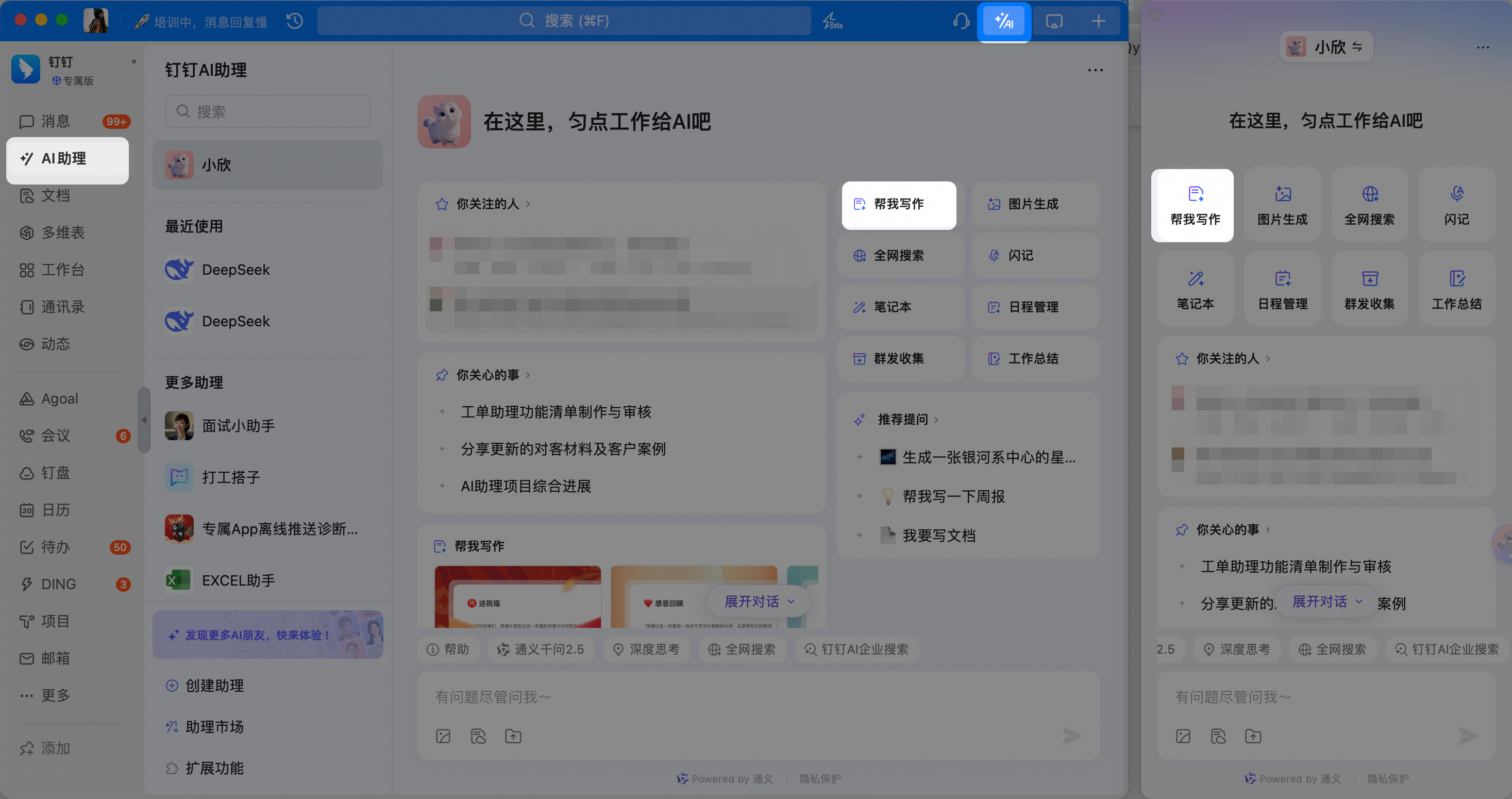
Task: Select 帮我写一下周报 suggestion
Action: point(953,496)
